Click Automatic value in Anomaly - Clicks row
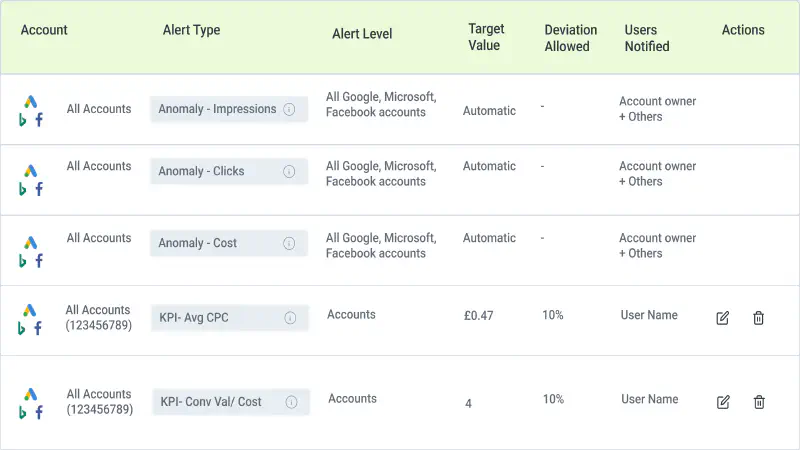Viewport: 800px width, 450px height. [489, 166]
